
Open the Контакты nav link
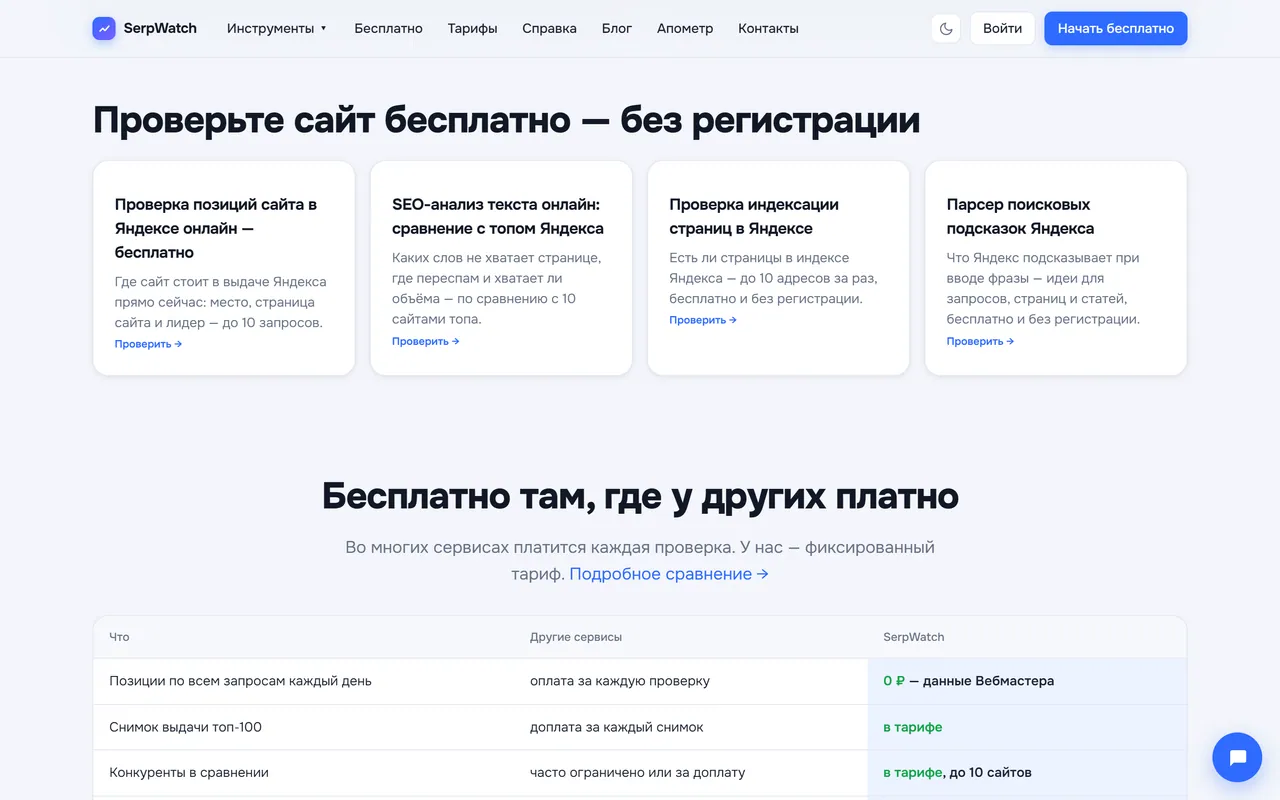tap(768, 28)
